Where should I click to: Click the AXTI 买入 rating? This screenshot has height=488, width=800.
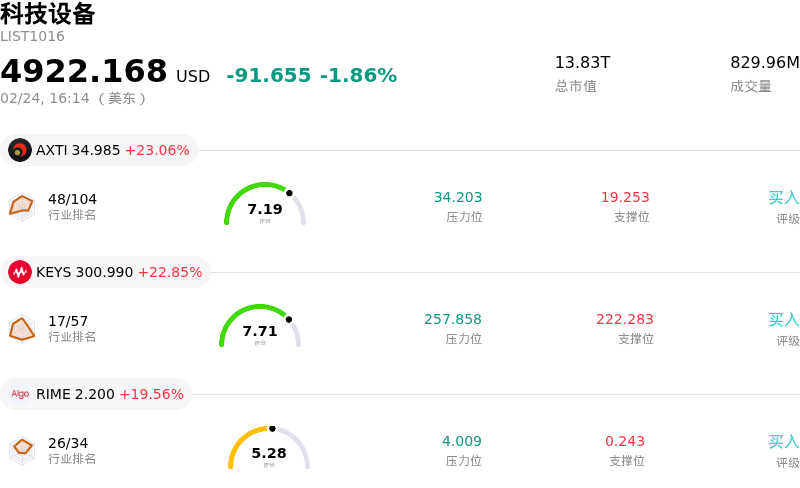click(784, 198)
